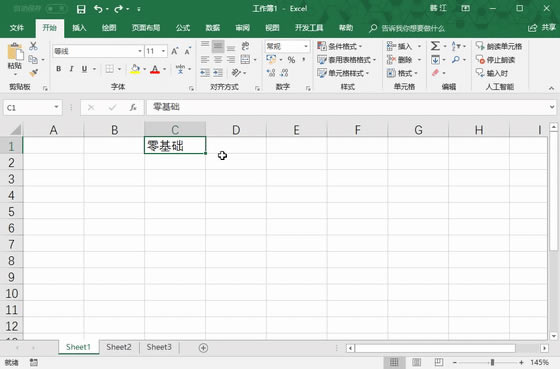This screenshot has width=560, height=369.
Task: Click the Insert Function fx icon
Action: click(x=133, y=107)
